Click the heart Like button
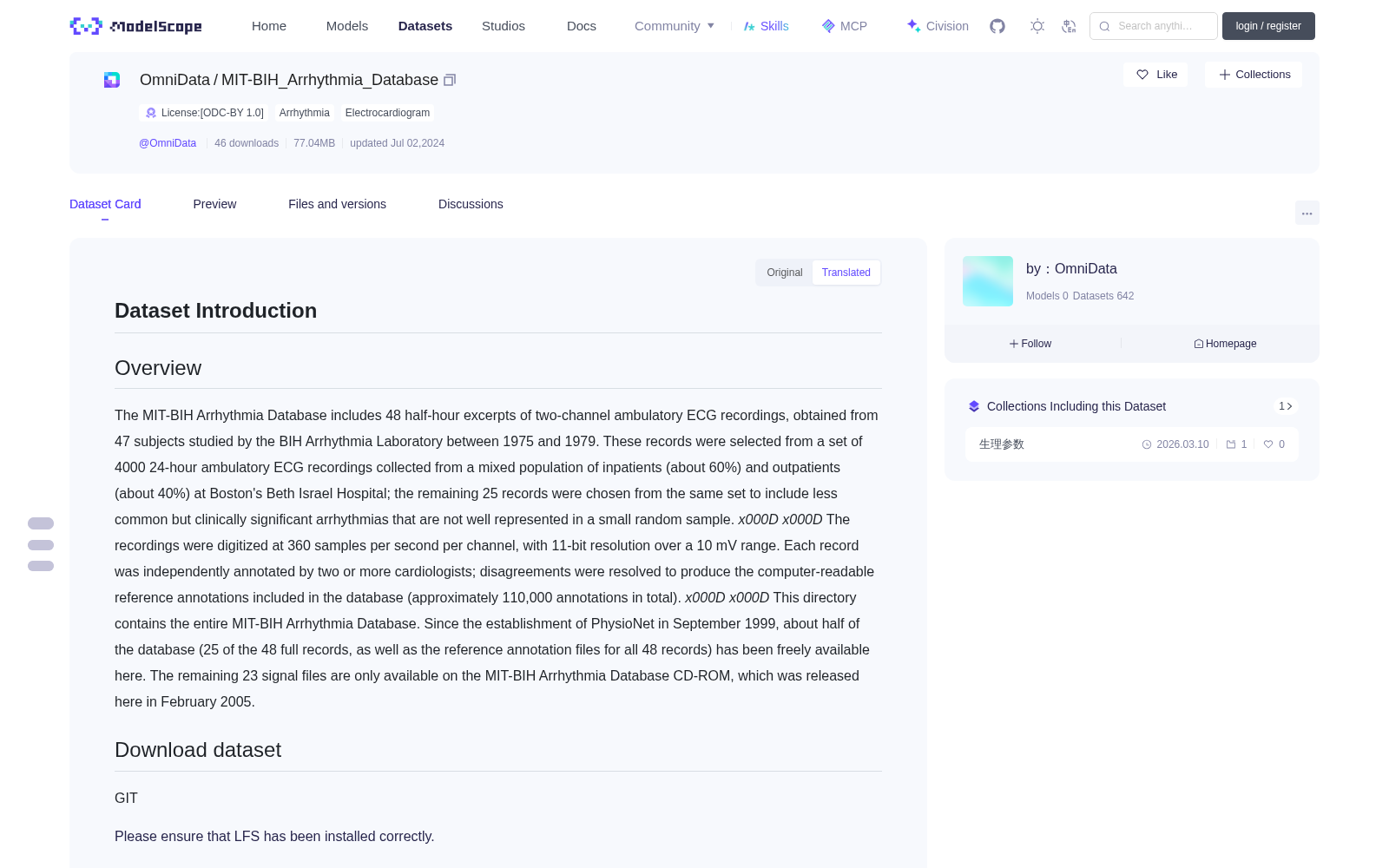 [x=1155, y=75]
